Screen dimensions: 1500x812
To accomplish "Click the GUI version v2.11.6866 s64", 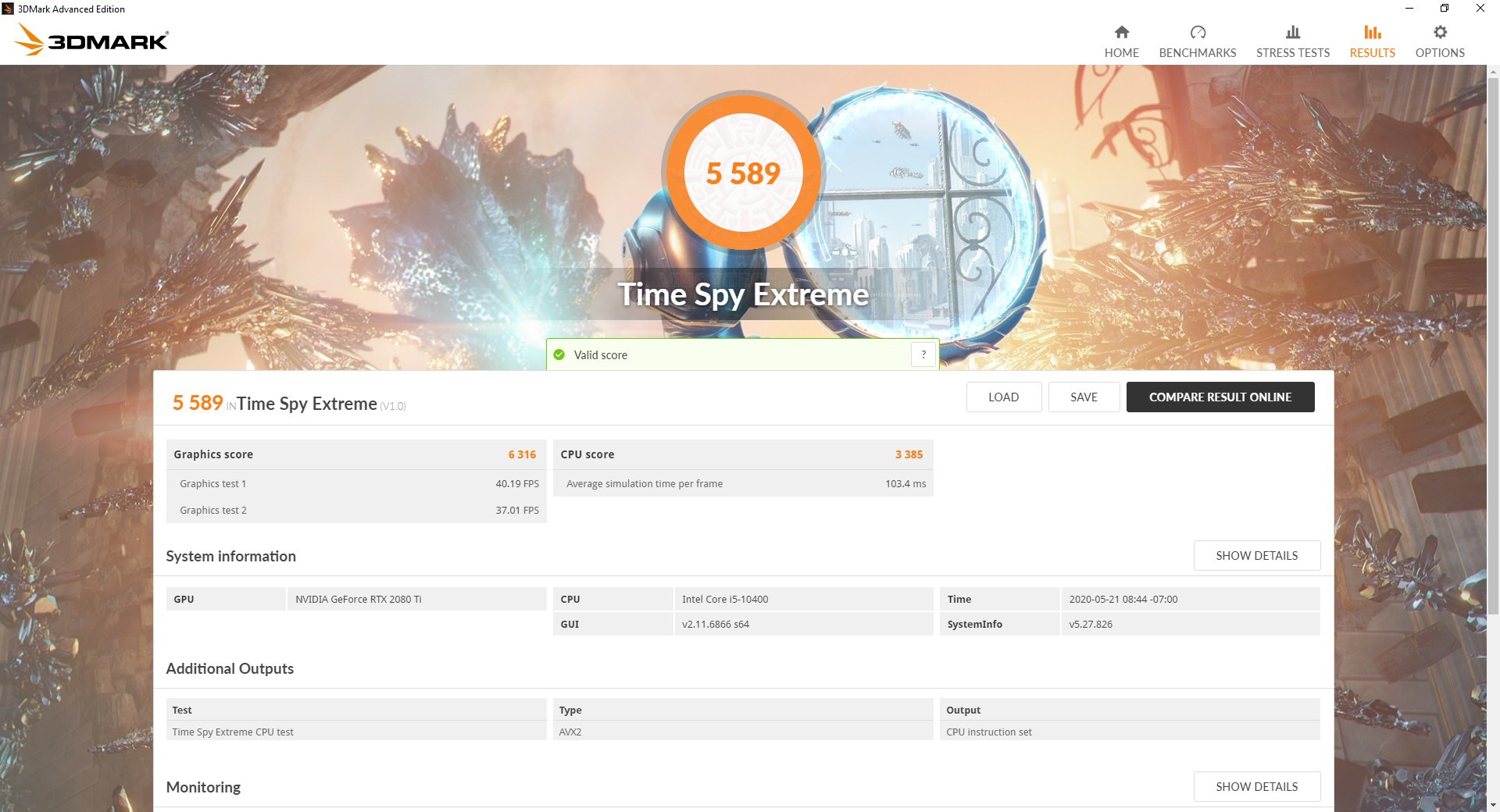I will click(716, 625).
